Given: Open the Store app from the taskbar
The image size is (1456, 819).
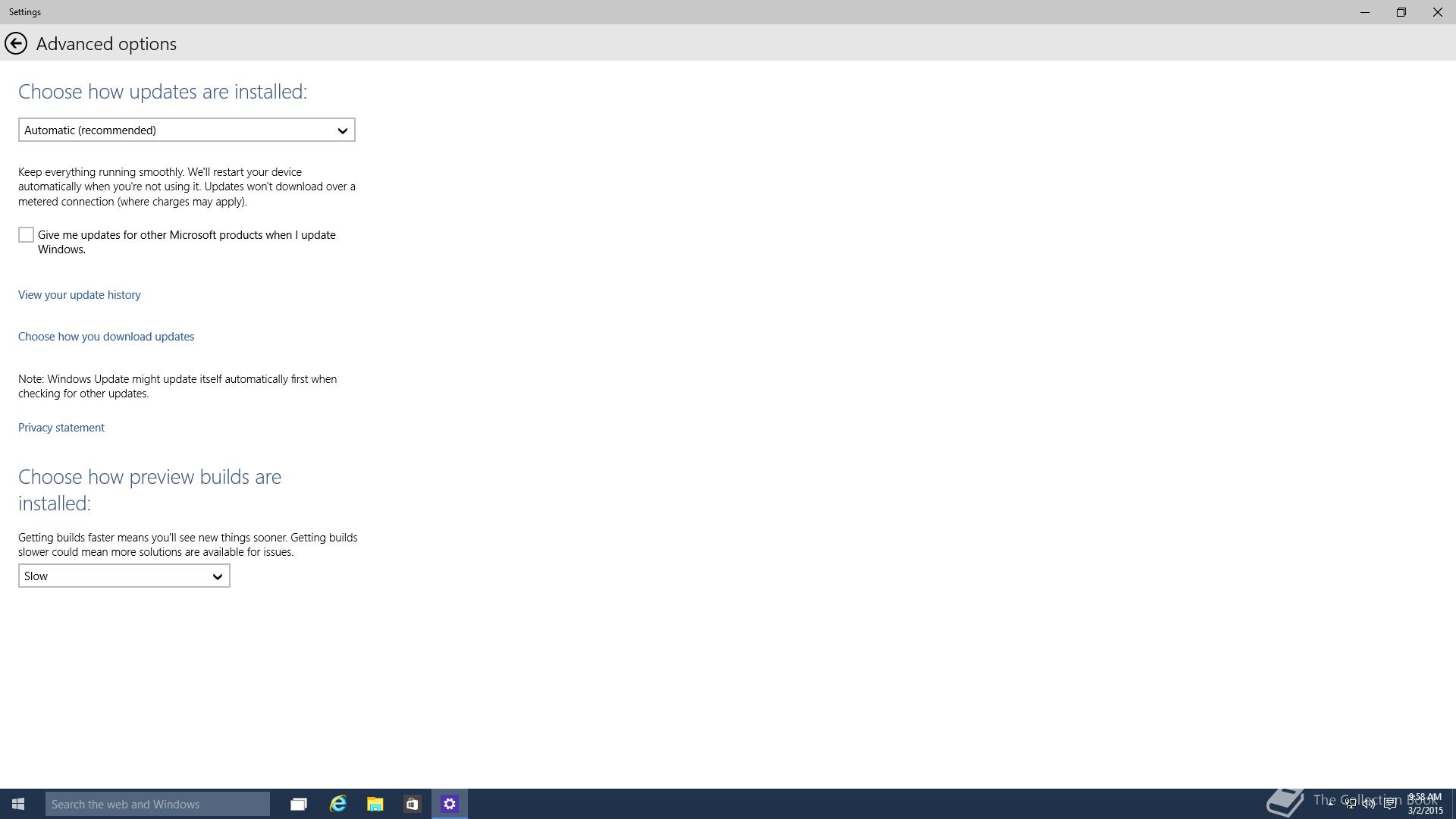Looking at the screenshot, I should pyautogui.click(x=412, y=804).
